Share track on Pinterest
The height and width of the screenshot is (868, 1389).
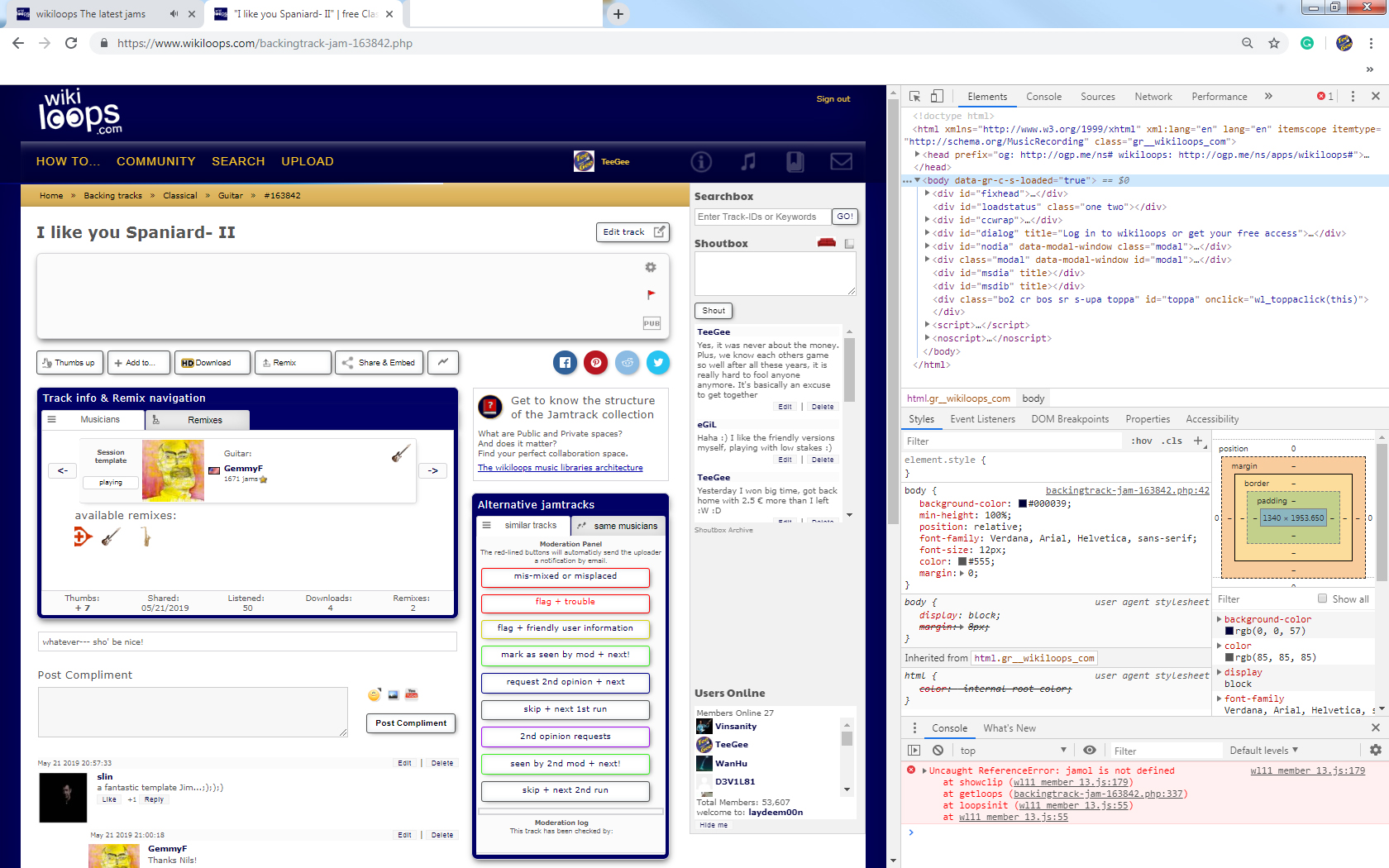point(595,362)
